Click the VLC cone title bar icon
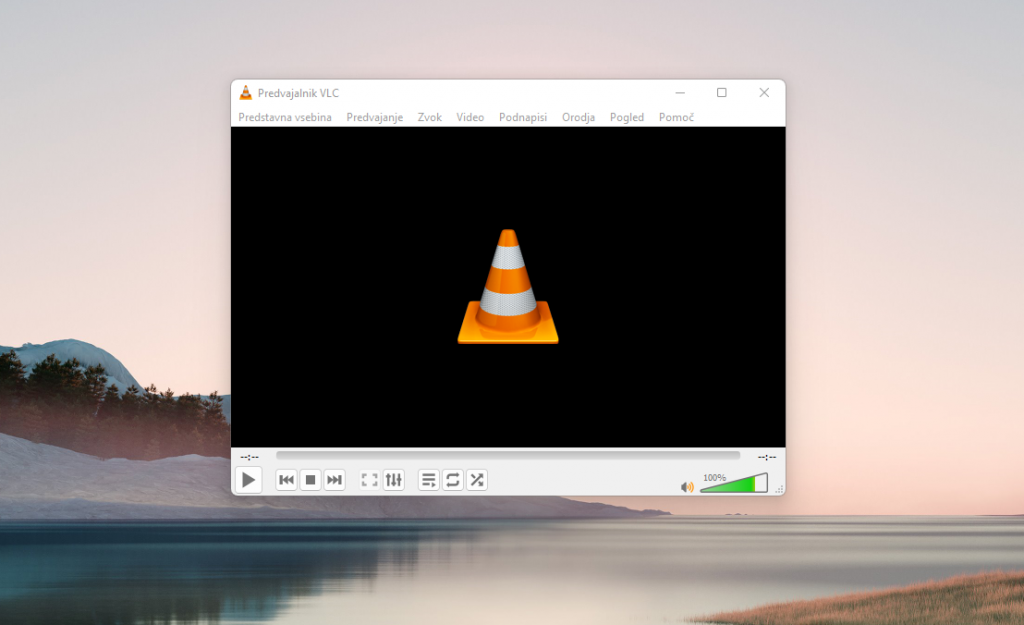 246,93
